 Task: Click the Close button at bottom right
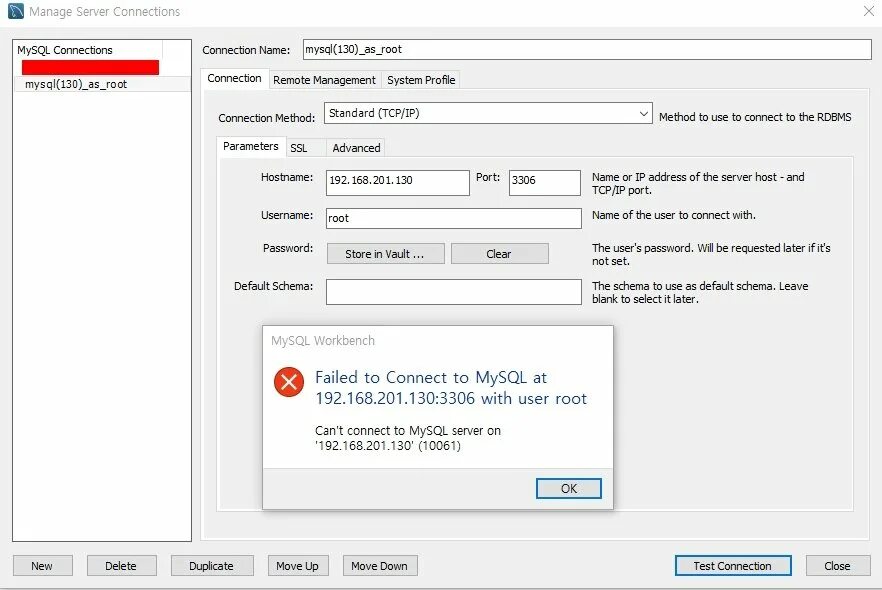(x=838, y=566)
